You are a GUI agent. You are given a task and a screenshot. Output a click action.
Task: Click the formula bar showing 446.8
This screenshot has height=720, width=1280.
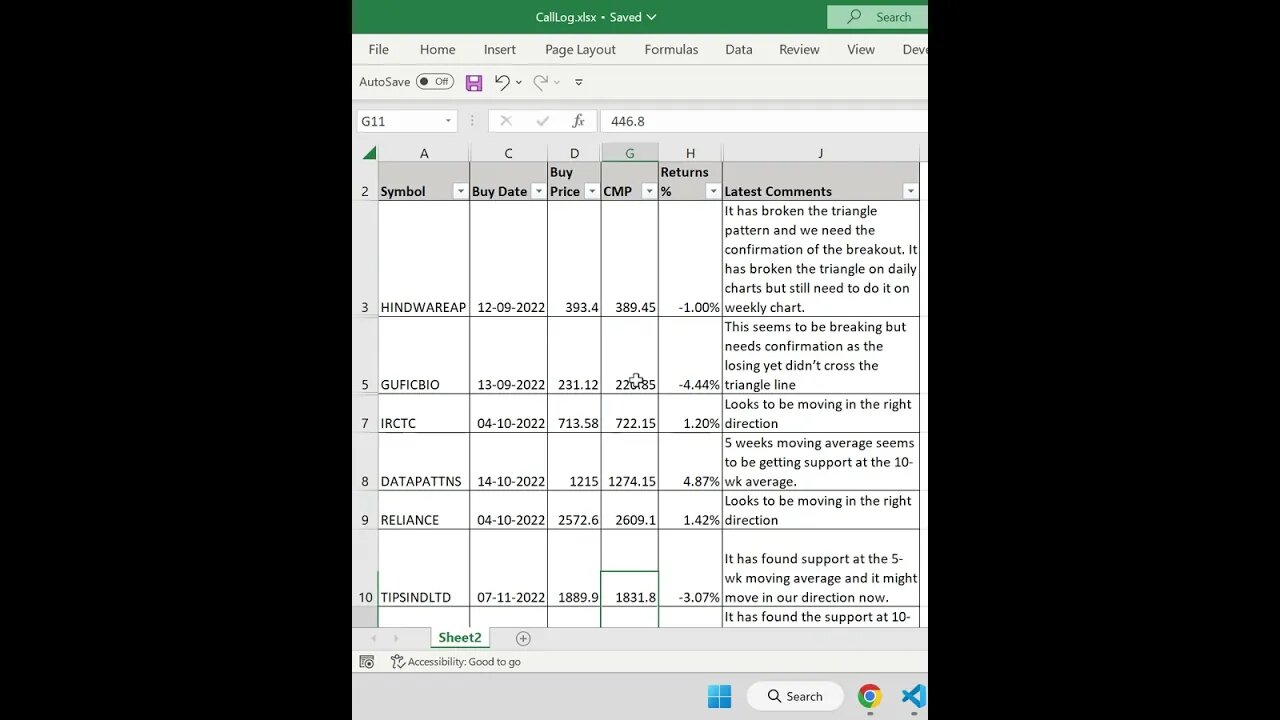point(764,121)
